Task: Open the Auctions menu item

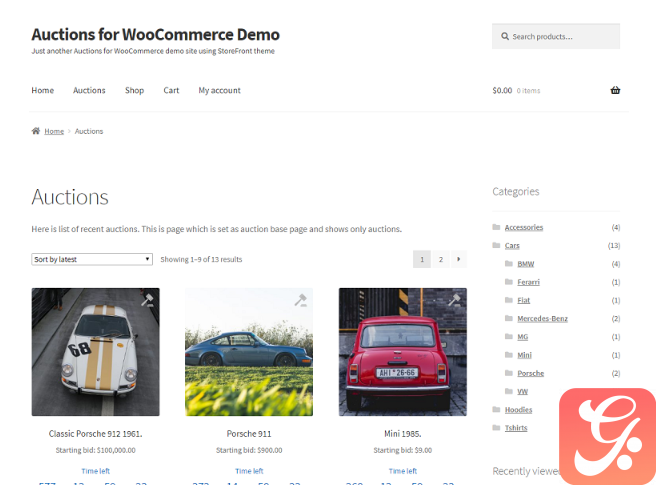Action: coord(89,90)
